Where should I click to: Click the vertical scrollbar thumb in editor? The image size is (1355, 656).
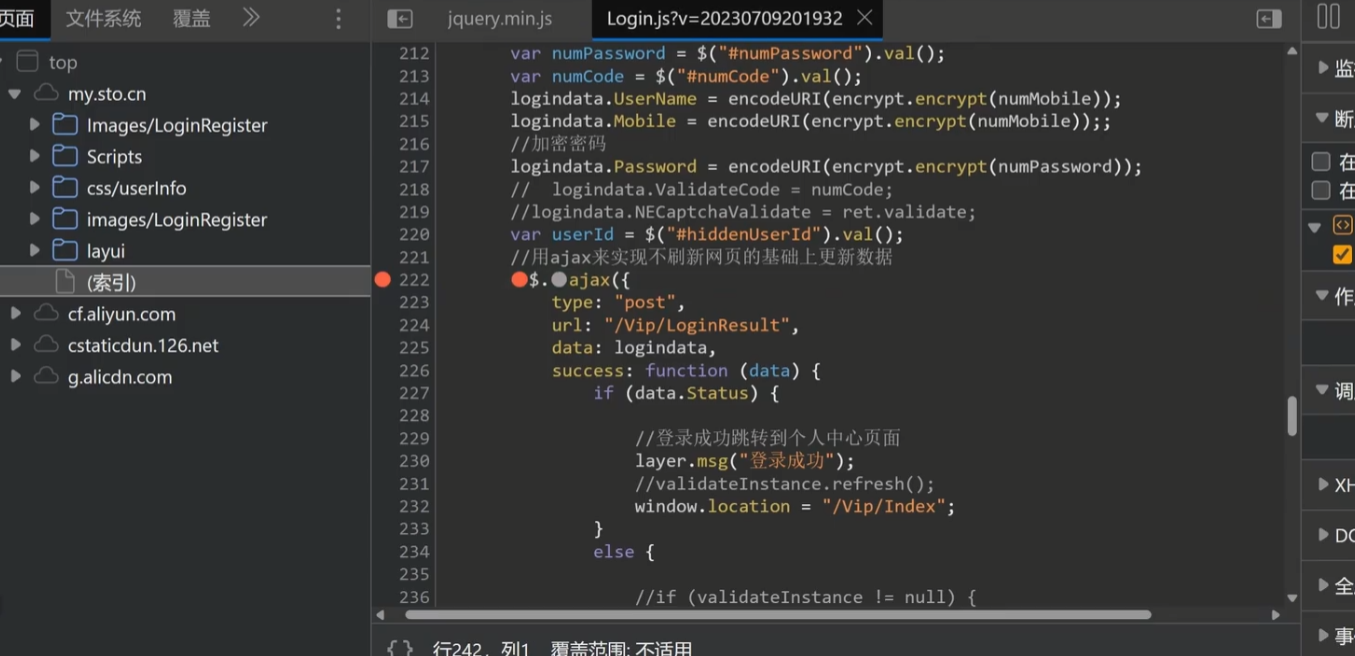point(1291,416)
